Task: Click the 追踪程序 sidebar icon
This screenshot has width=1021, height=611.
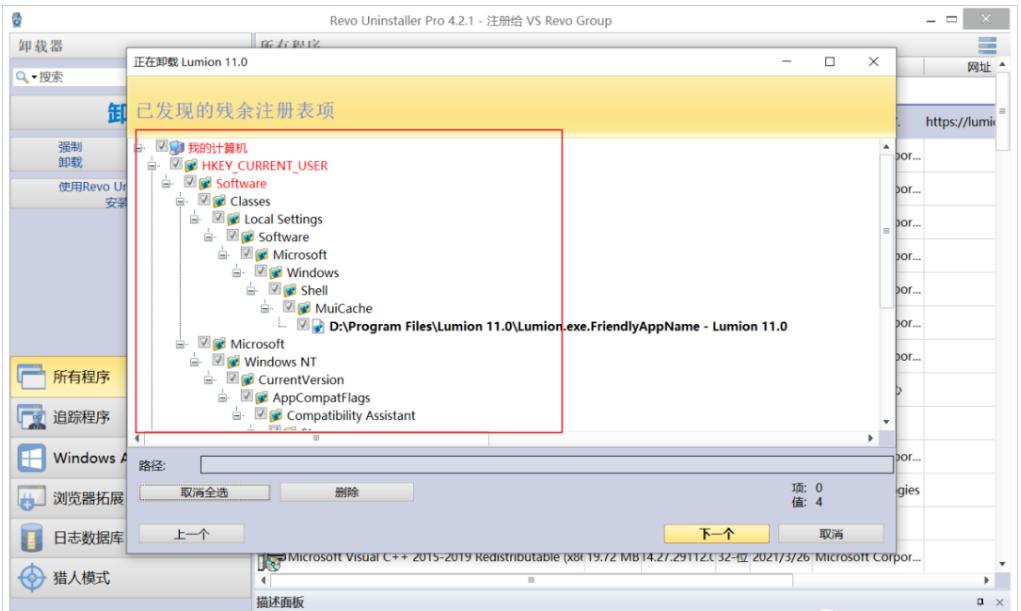Action: [31, 417]
